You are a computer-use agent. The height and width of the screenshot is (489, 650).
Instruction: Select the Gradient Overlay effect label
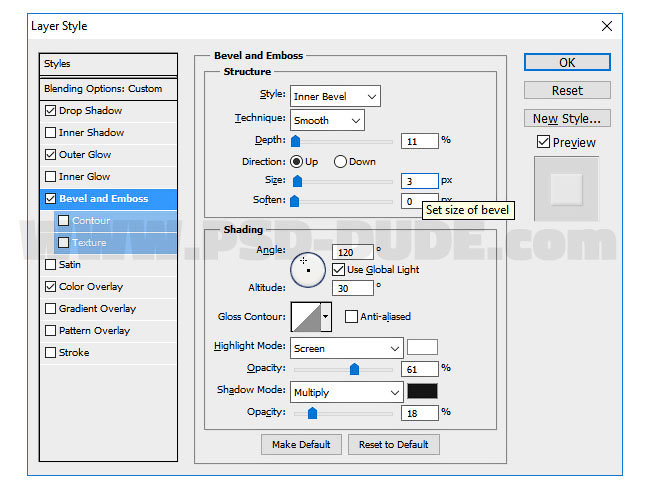pos(97,308)
